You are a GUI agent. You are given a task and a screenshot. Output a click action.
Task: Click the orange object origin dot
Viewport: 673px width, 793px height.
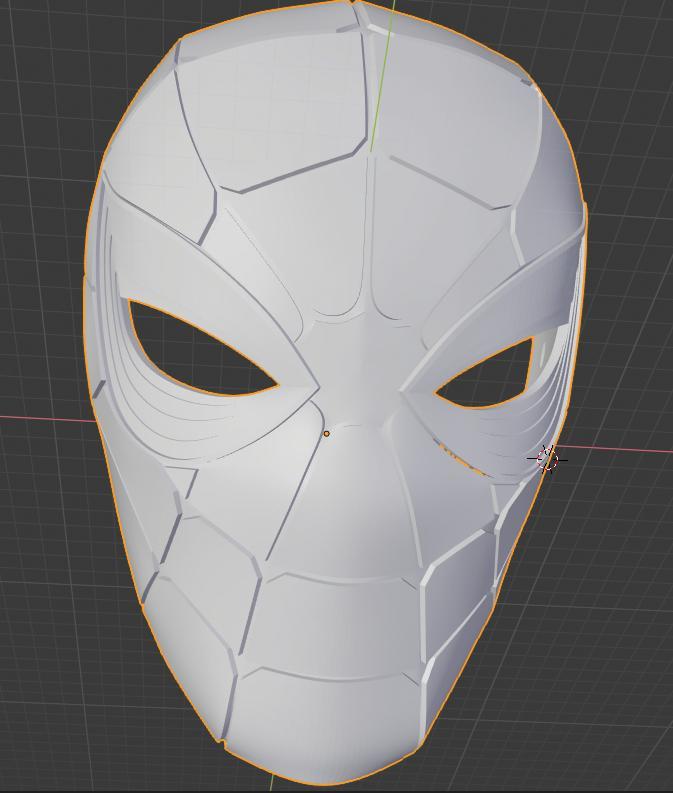(327, 433)
